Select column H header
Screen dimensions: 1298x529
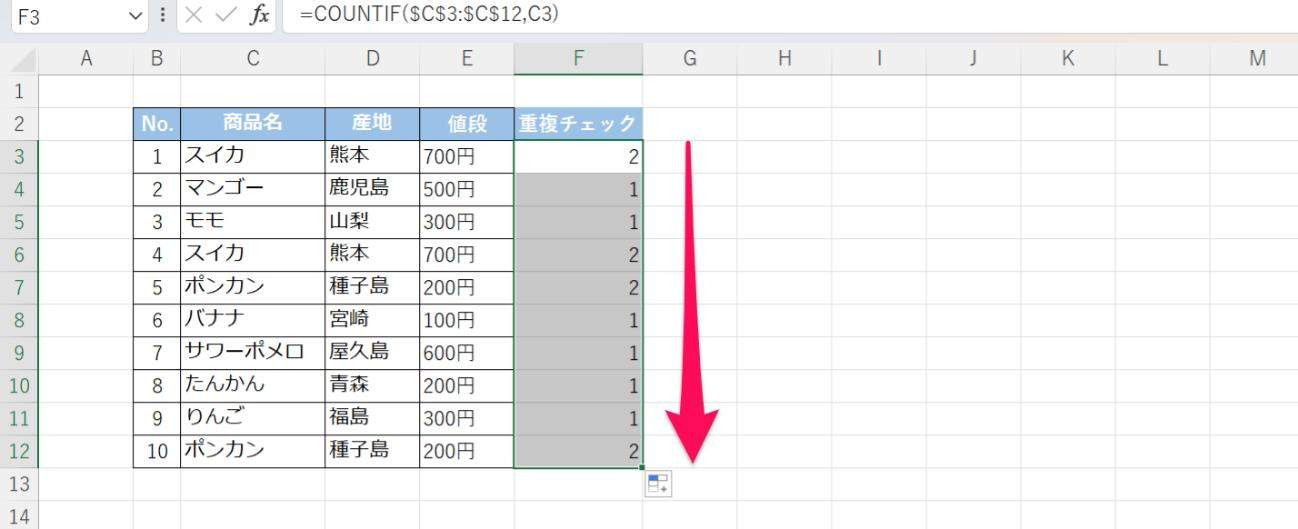pyautogui.click(x=784, y=59)
